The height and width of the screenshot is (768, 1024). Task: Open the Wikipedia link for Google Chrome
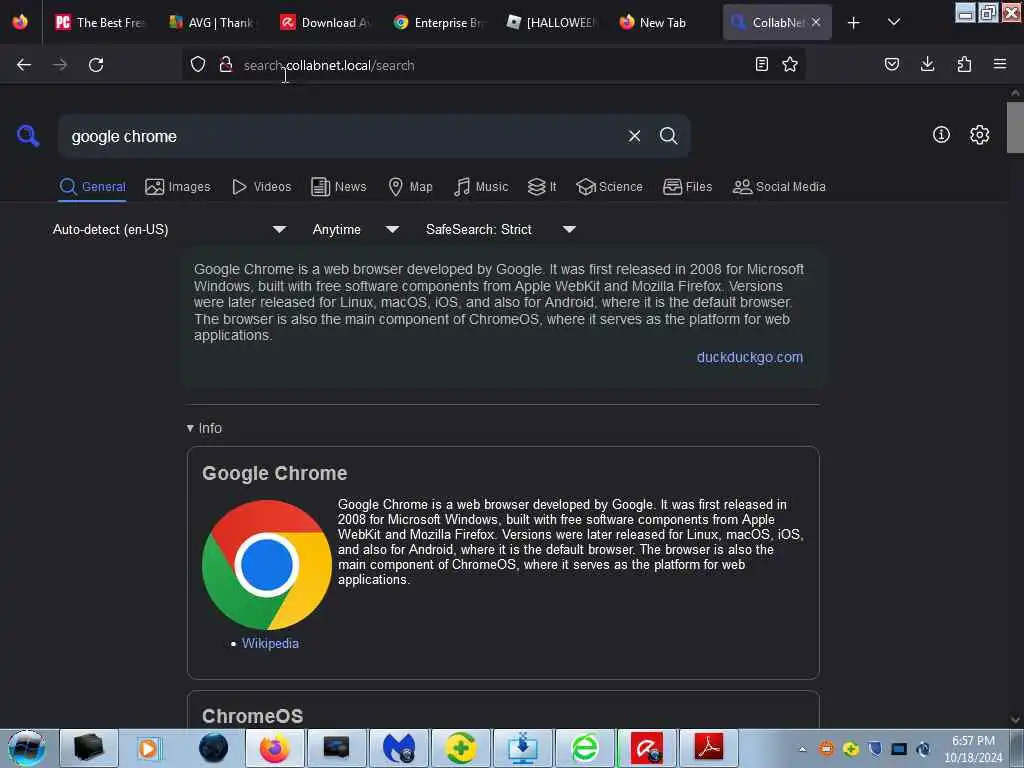[270, 643]
